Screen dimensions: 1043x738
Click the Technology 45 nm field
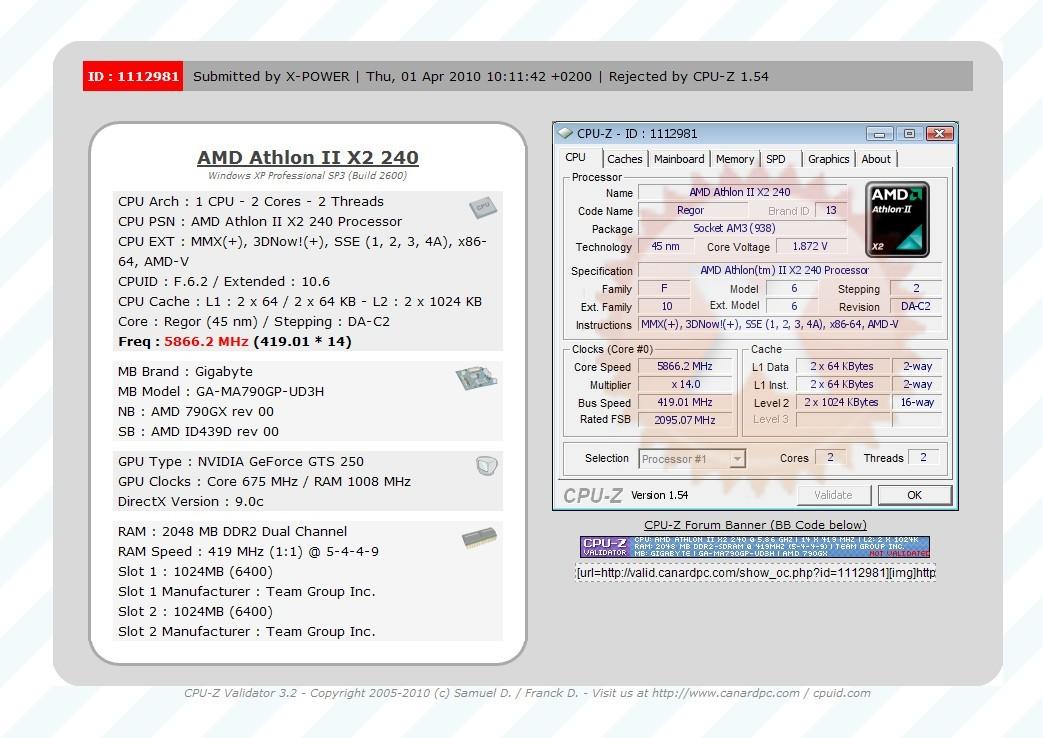tap(665, 246)
